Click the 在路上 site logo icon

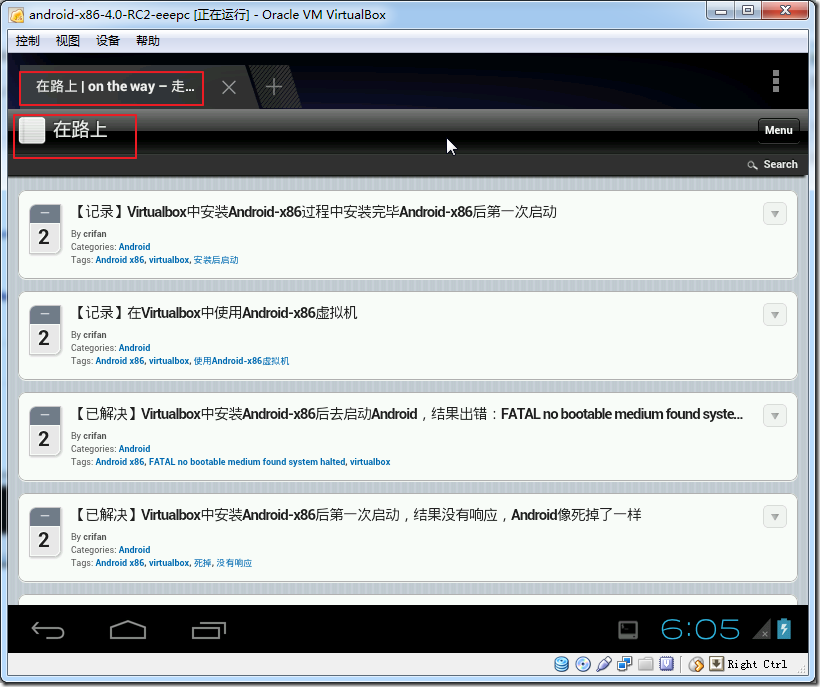pos(32,130)
